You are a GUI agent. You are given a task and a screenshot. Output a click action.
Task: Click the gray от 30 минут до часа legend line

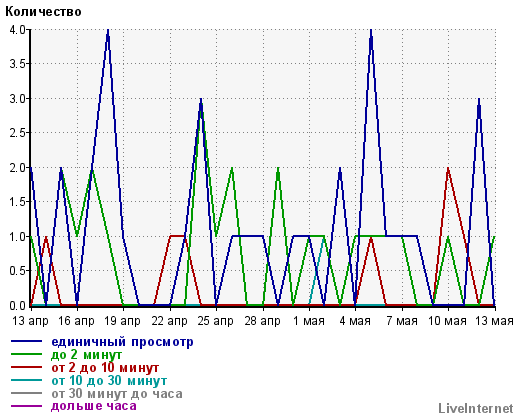27,393
